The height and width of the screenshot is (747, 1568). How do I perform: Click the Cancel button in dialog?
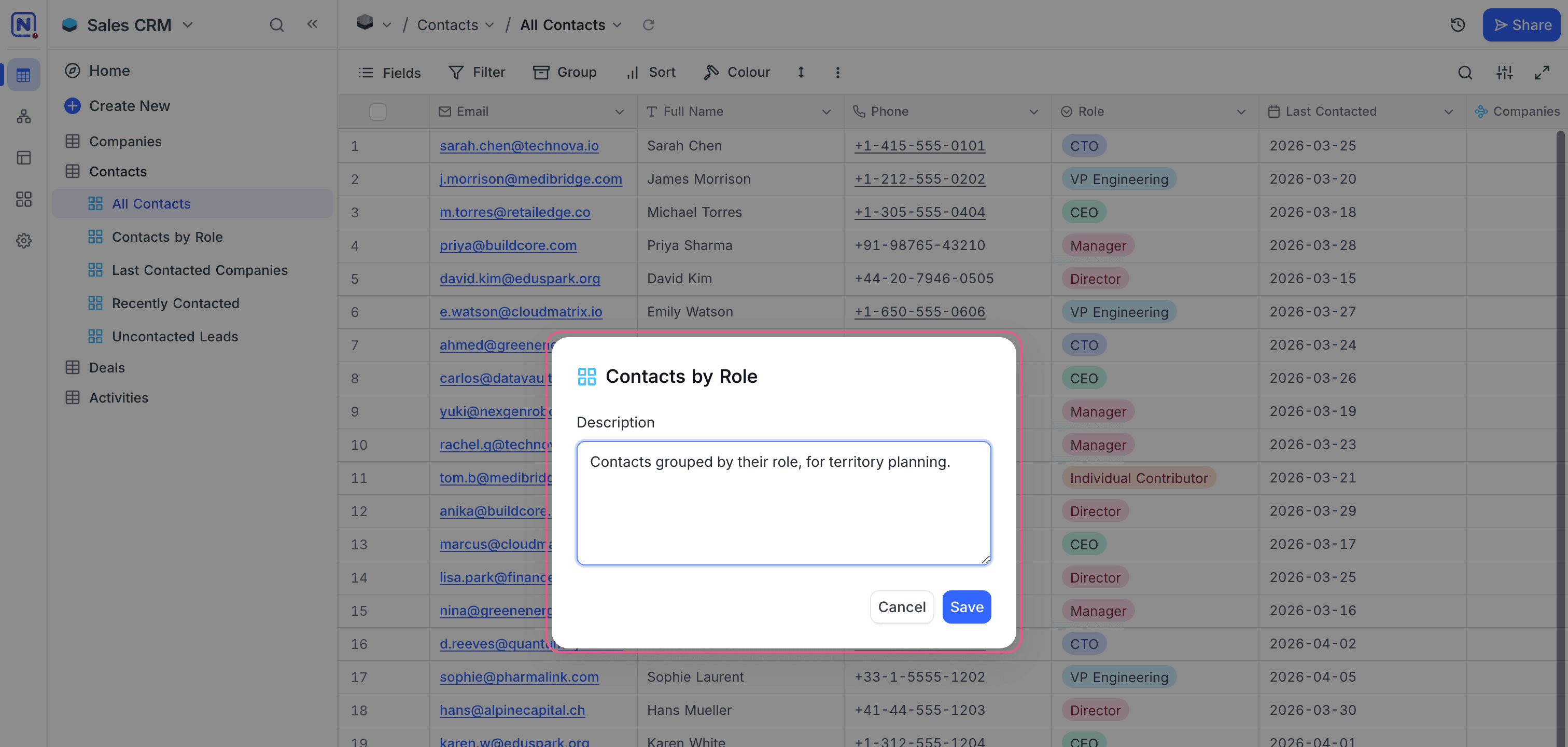point(902,607)
